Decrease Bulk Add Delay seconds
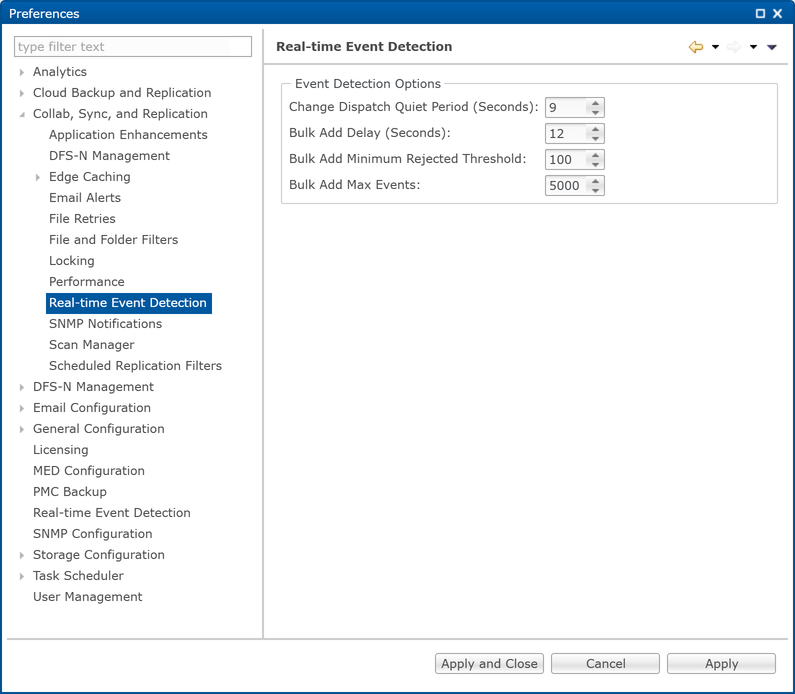Image resolution: width=795 pixels, height=694 pixels. point(596,138)
